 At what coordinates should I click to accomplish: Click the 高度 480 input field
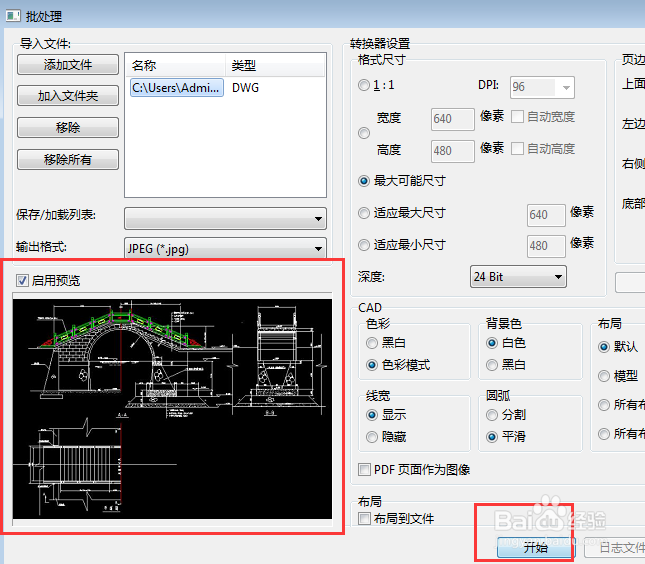click(452, 151)
